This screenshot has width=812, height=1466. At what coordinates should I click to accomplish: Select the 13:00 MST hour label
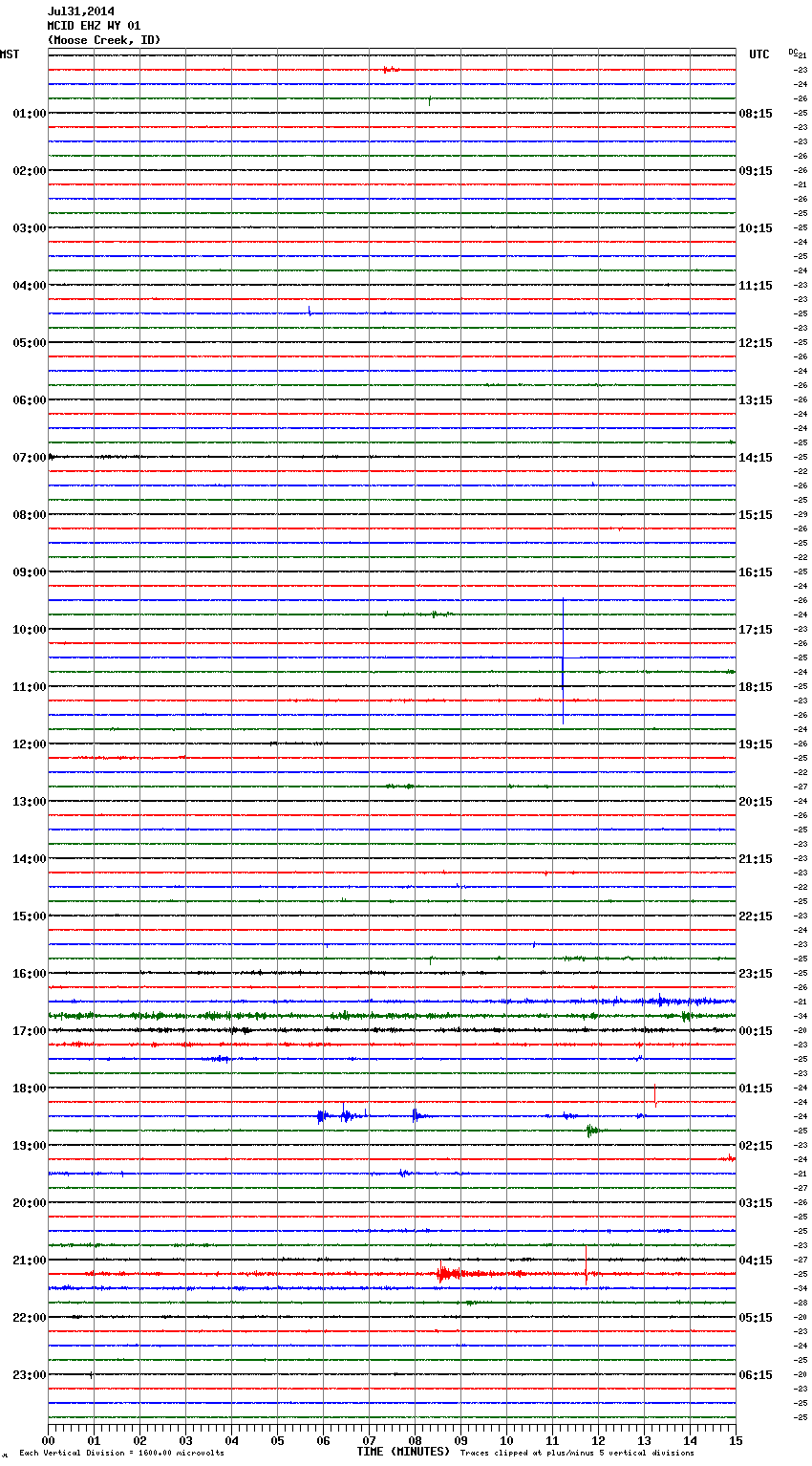(x=30, y=802)
